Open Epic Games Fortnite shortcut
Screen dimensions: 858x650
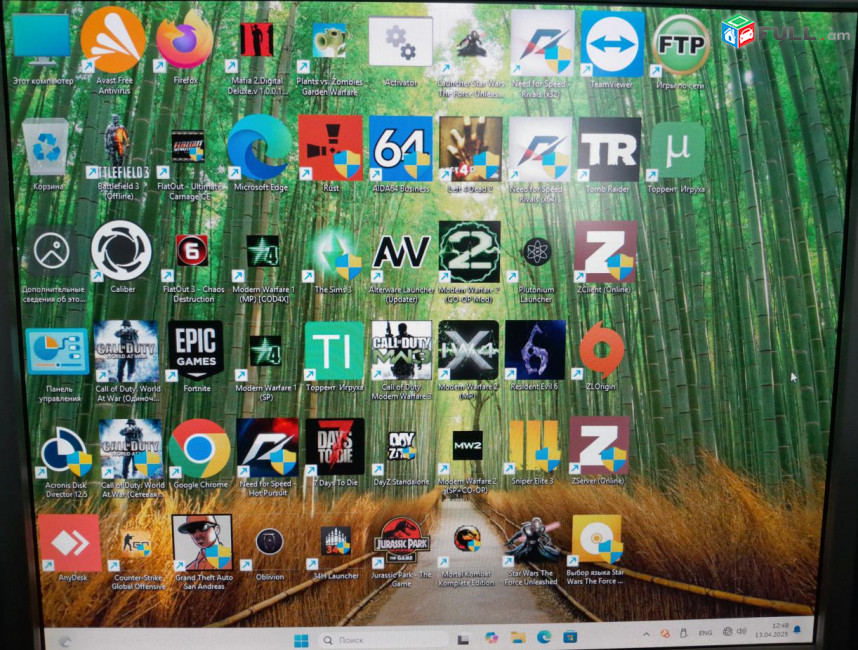pos(196,350)
